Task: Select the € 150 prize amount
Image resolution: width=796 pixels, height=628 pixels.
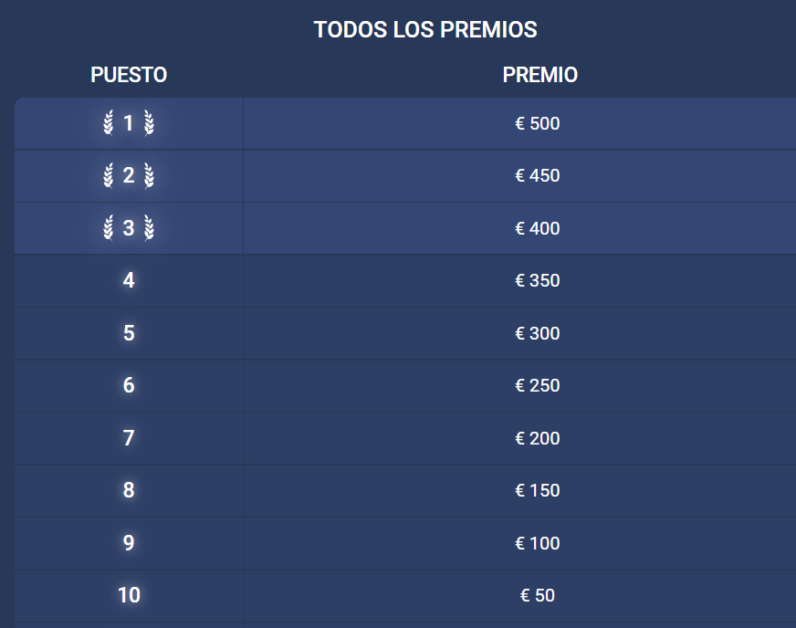Action: click(x=537, y=490)
